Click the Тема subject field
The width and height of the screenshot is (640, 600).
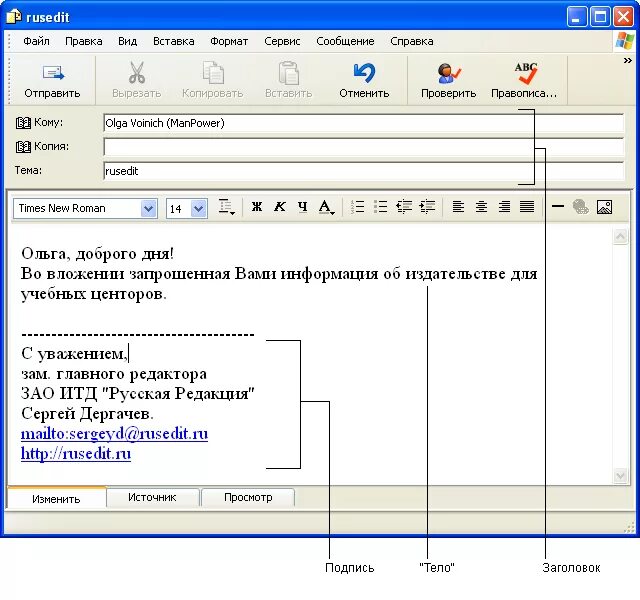coord(363,171)
